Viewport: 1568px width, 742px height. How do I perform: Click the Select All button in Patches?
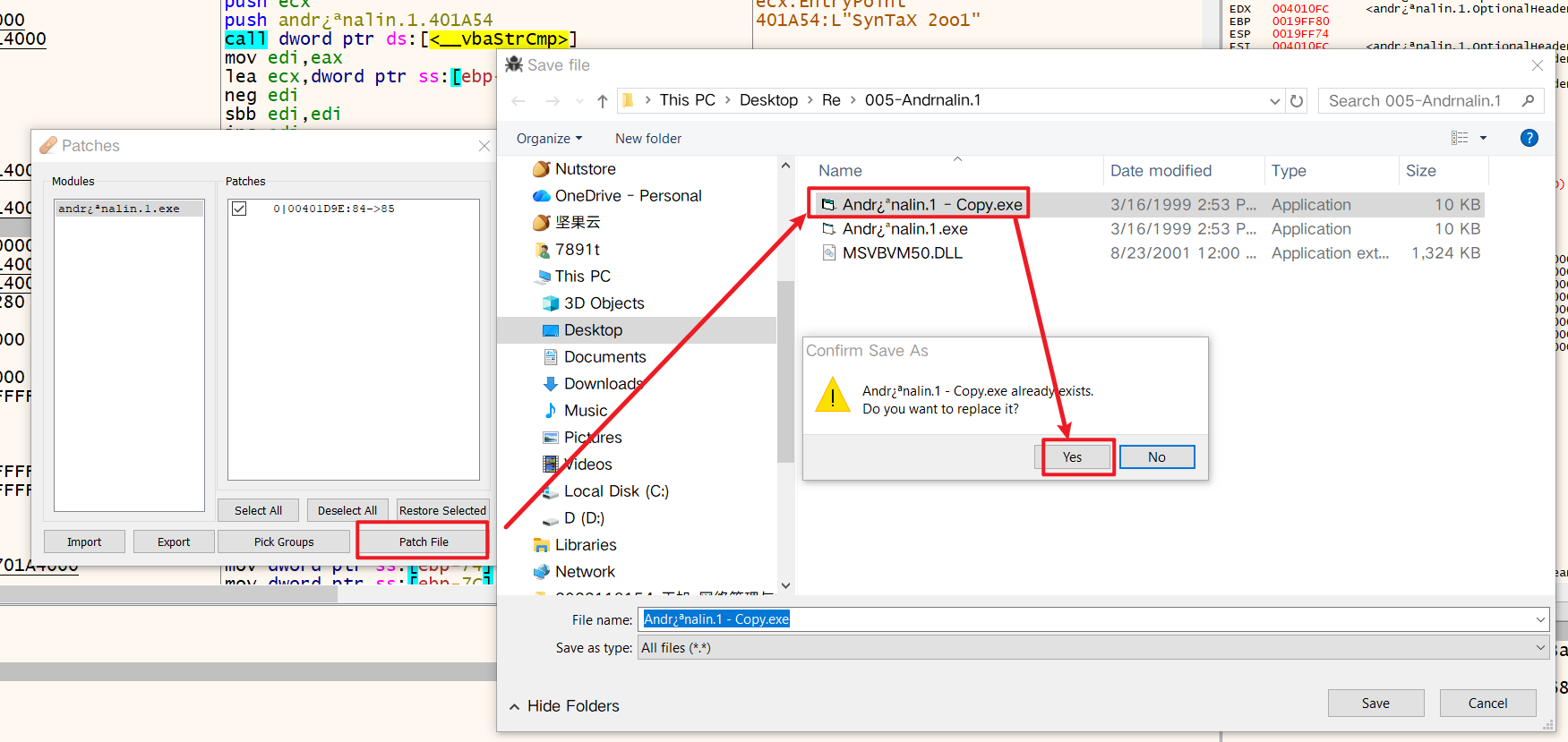click(258, 510)
